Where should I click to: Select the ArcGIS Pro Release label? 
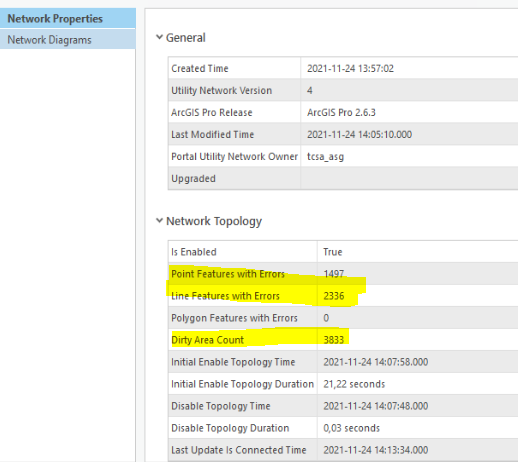(212, 112)
